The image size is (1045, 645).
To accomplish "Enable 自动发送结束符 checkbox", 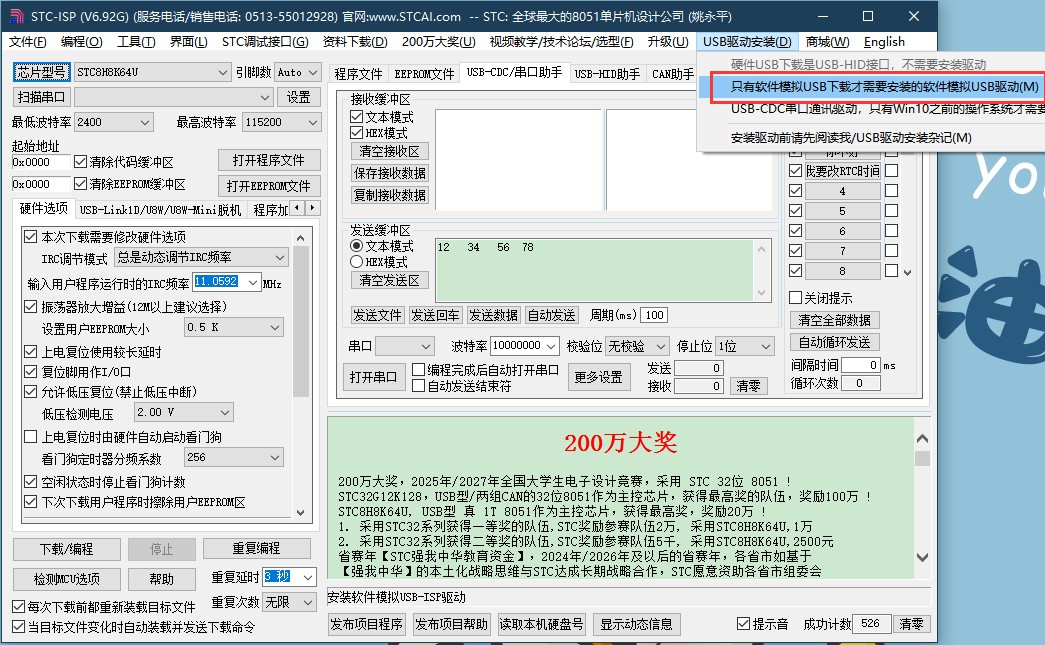I will [419, 386].
